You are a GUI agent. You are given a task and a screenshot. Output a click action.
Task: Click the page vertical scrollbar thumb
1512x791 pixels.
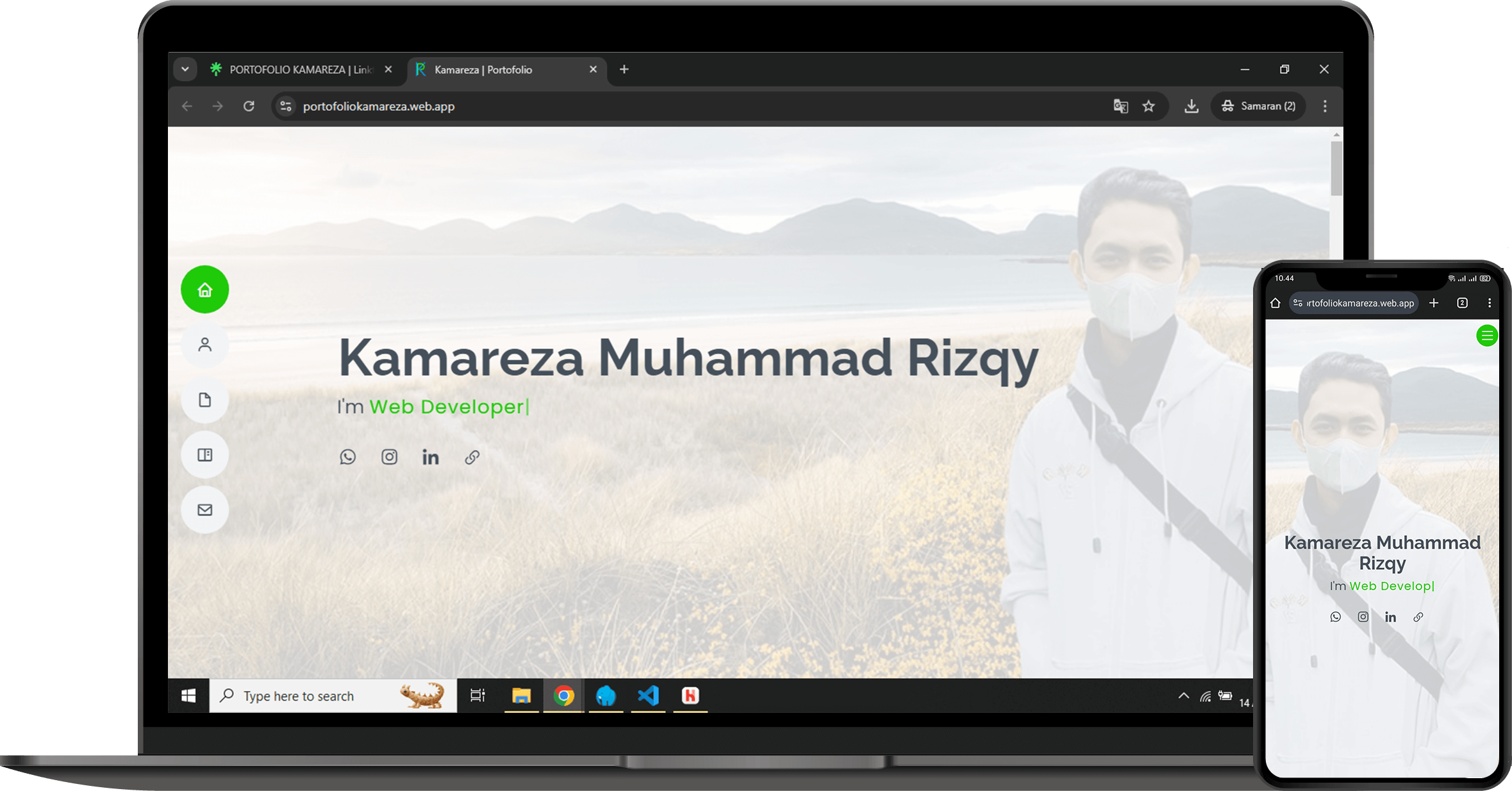[x=1336, y=168]
